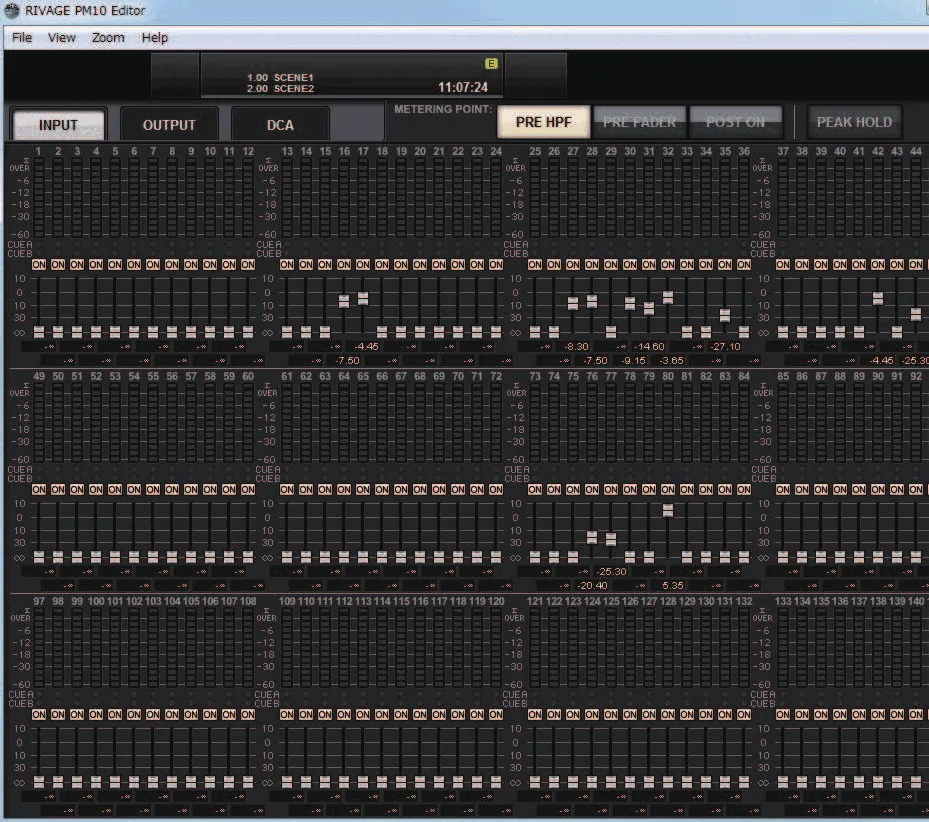
Task: Open the File menu
Action: pyautogui.click(x=22, y=37)
